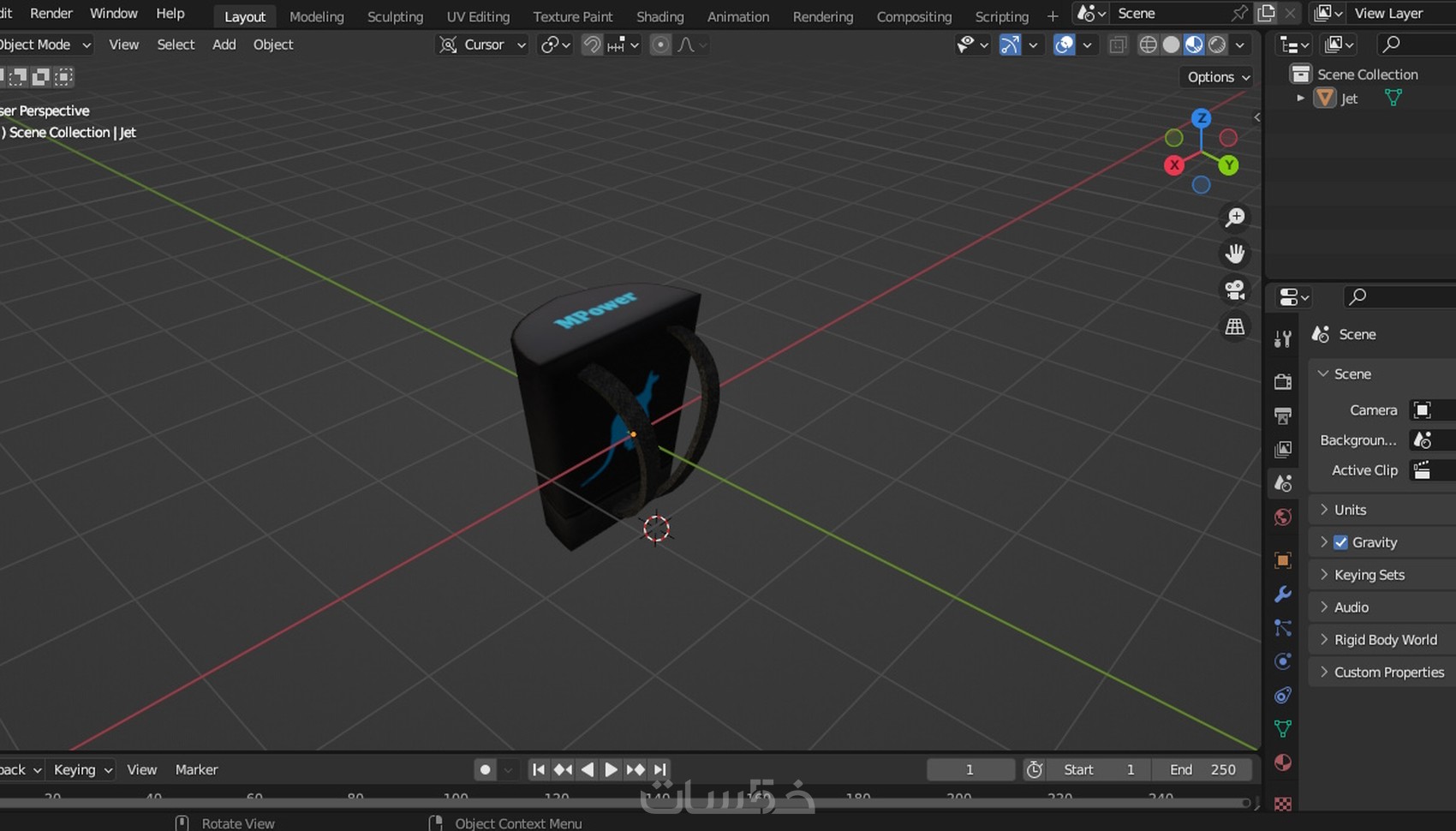This screenshot has width=1456, height=831.
Task: Open the Add menu in viewport
Action: (x=224, y=45)
